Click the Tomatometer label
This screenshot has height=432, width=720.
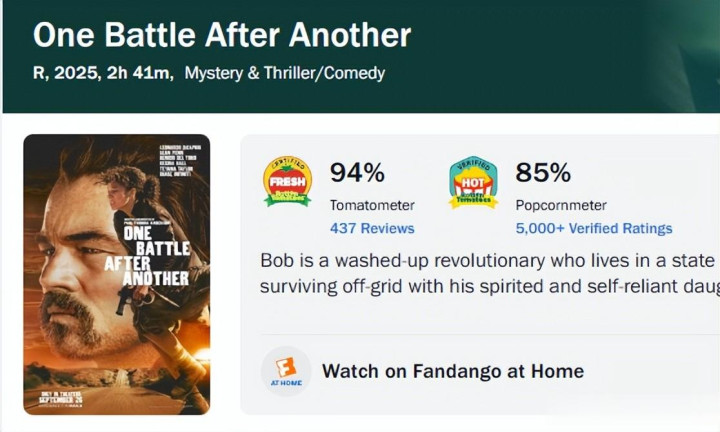pyautogui.click(x=372, y=205)
